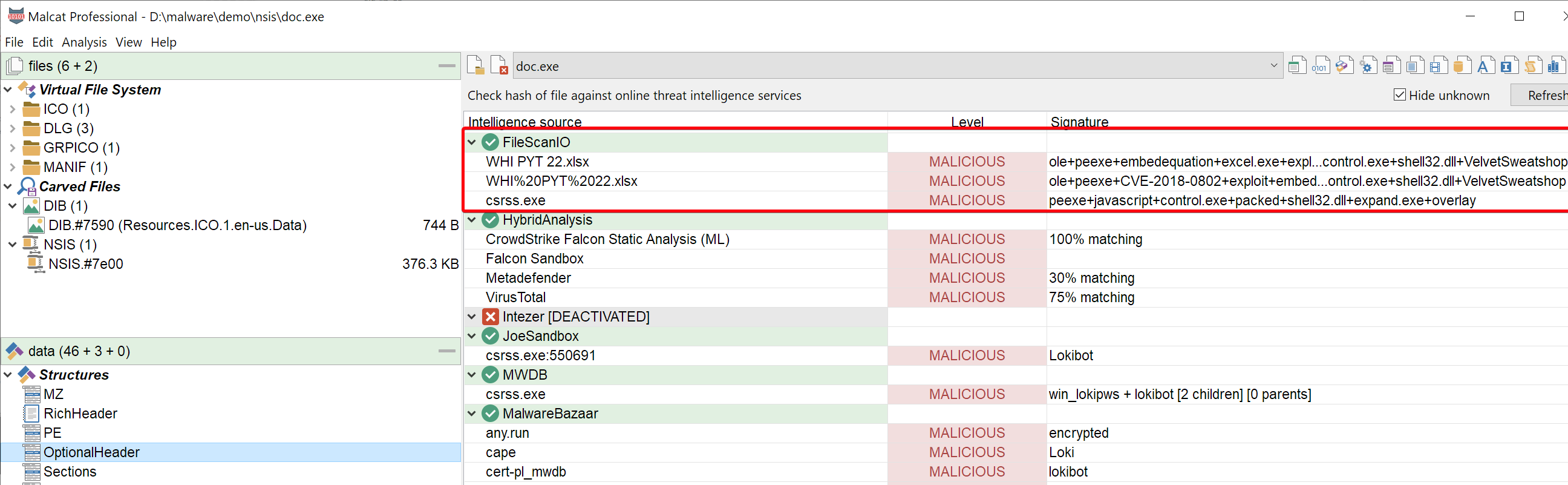
Task: Open the Analysis menu
Action: (x=84, y=42)
